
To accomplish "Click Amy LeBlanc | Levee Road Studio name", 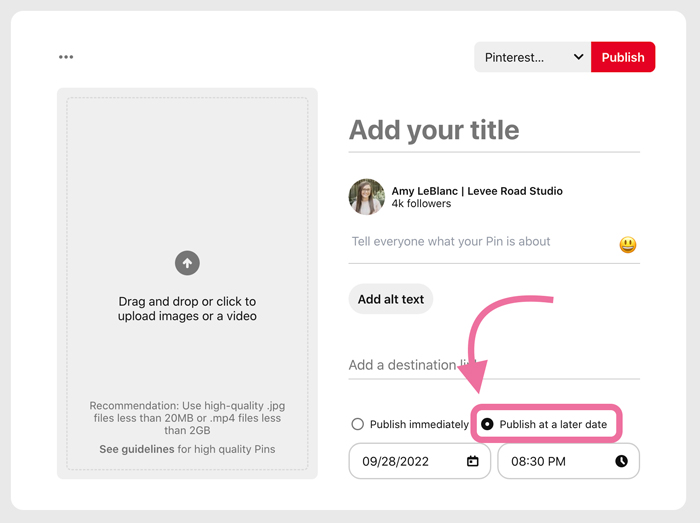I will [477, 191].
